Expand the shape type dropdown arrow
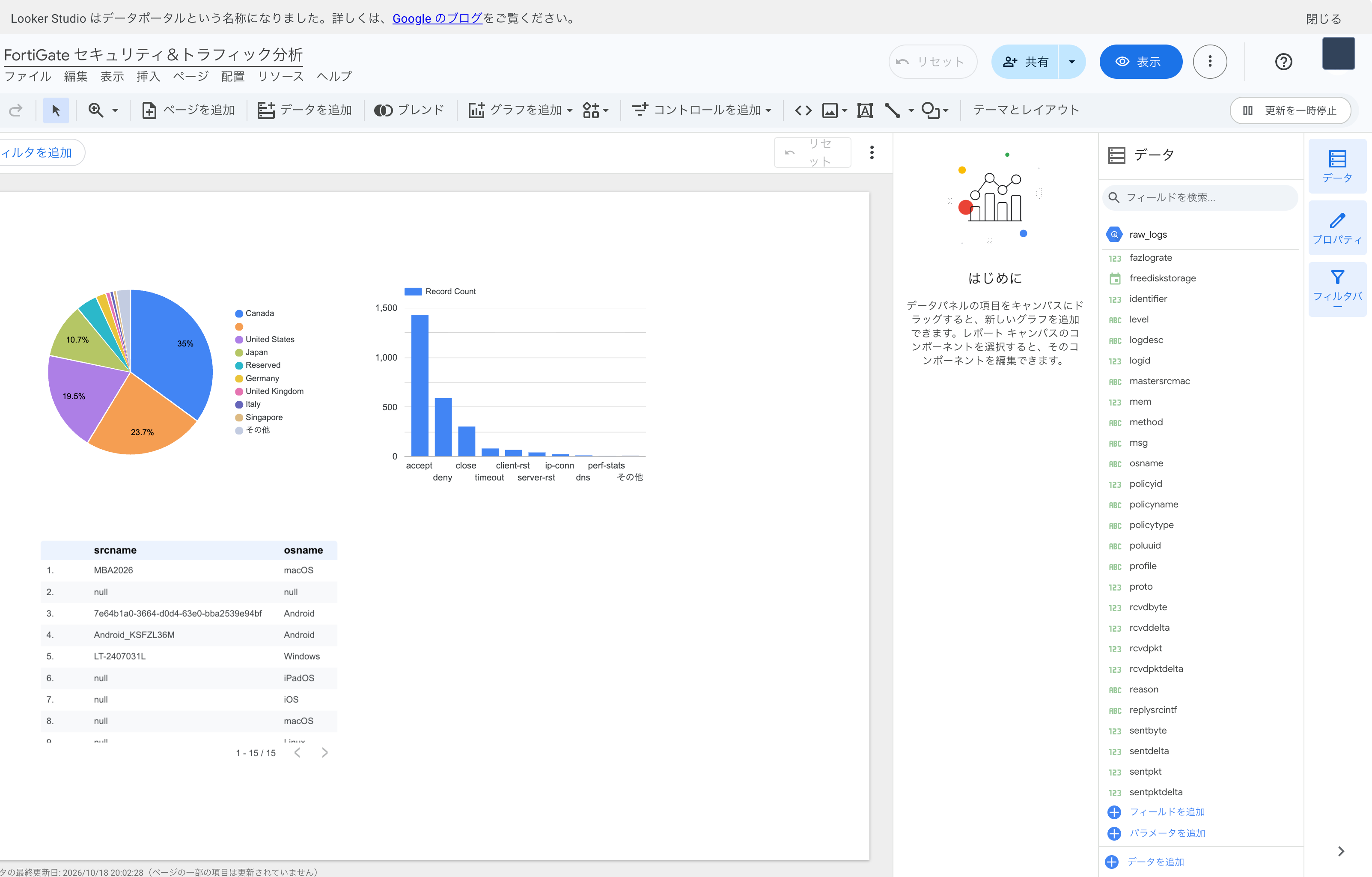This screenshot has height=877, width=1372. click(946, 110)
